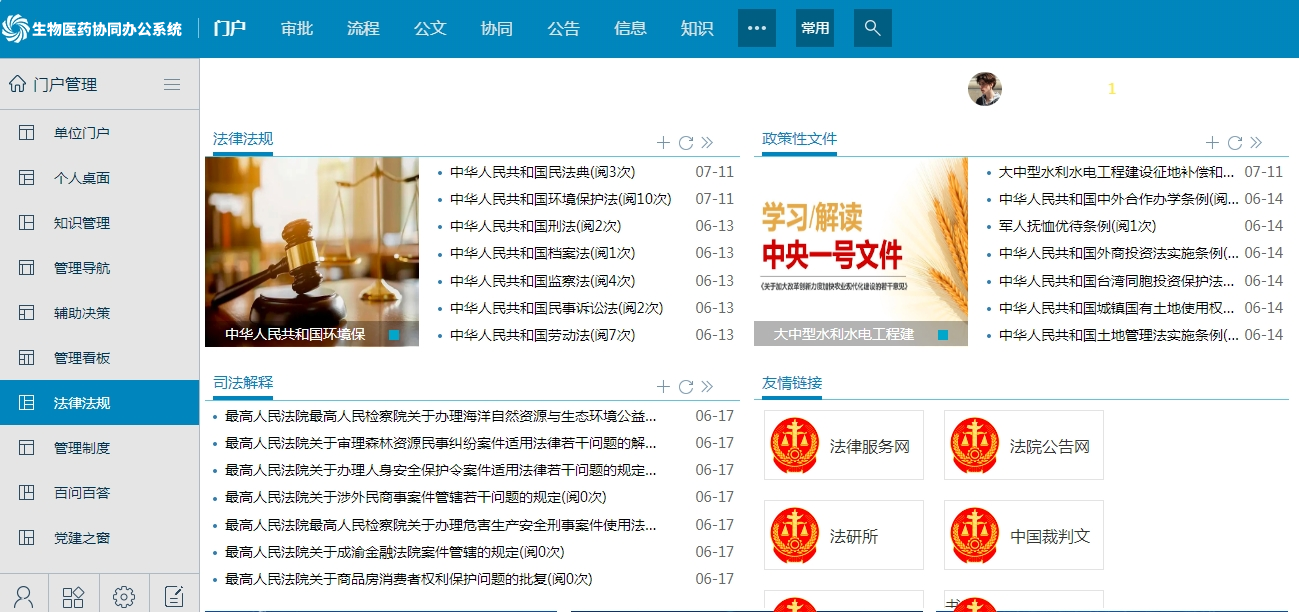Screen dimensions: 1299x612
Task: Click the 常用 button in the top bar
Action: (x=815, y=28)
